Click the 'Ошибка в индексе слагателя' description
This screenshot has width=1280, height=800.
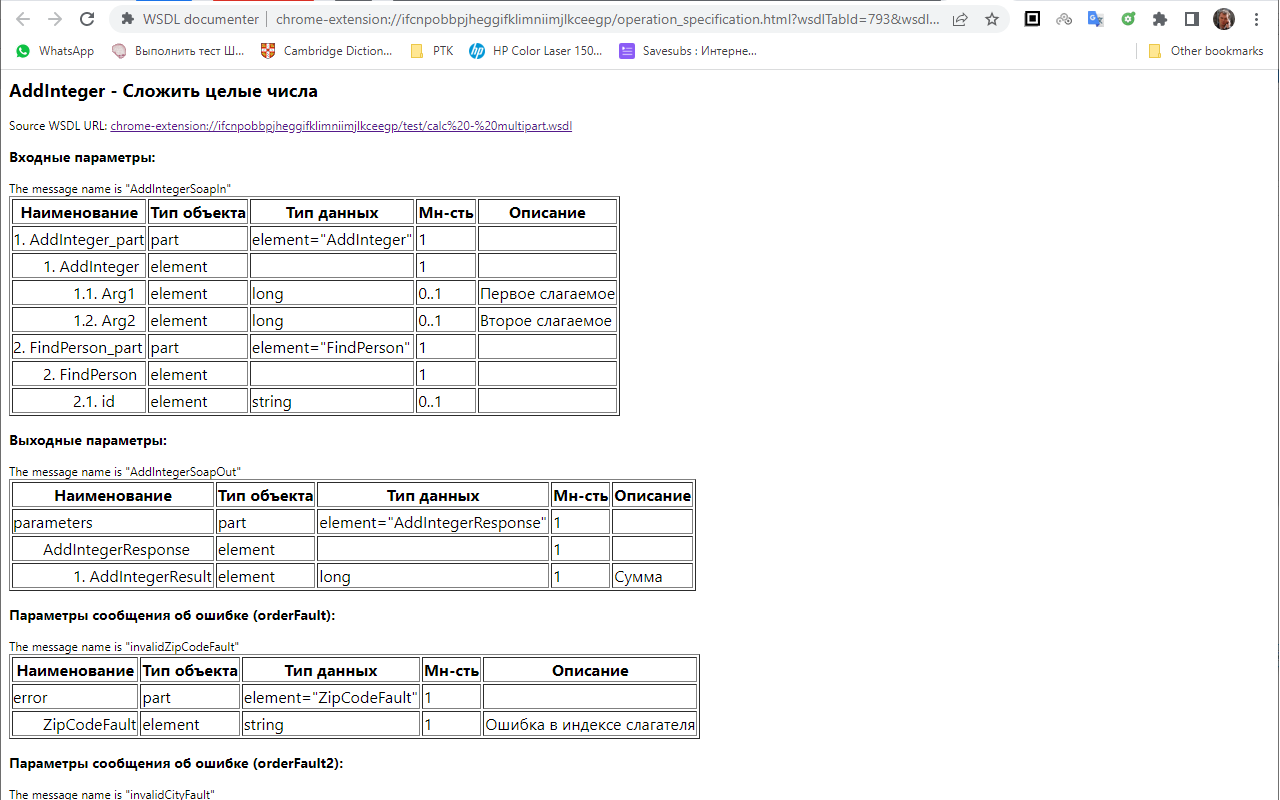click(x=590, y=724)
